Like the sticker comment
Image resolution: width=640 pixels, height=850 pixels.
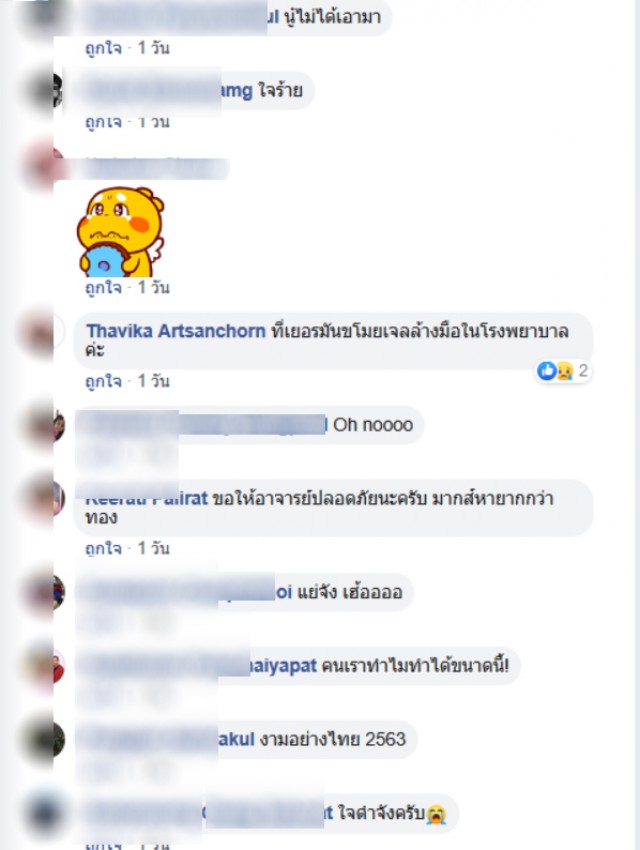(x=103, y=287)
